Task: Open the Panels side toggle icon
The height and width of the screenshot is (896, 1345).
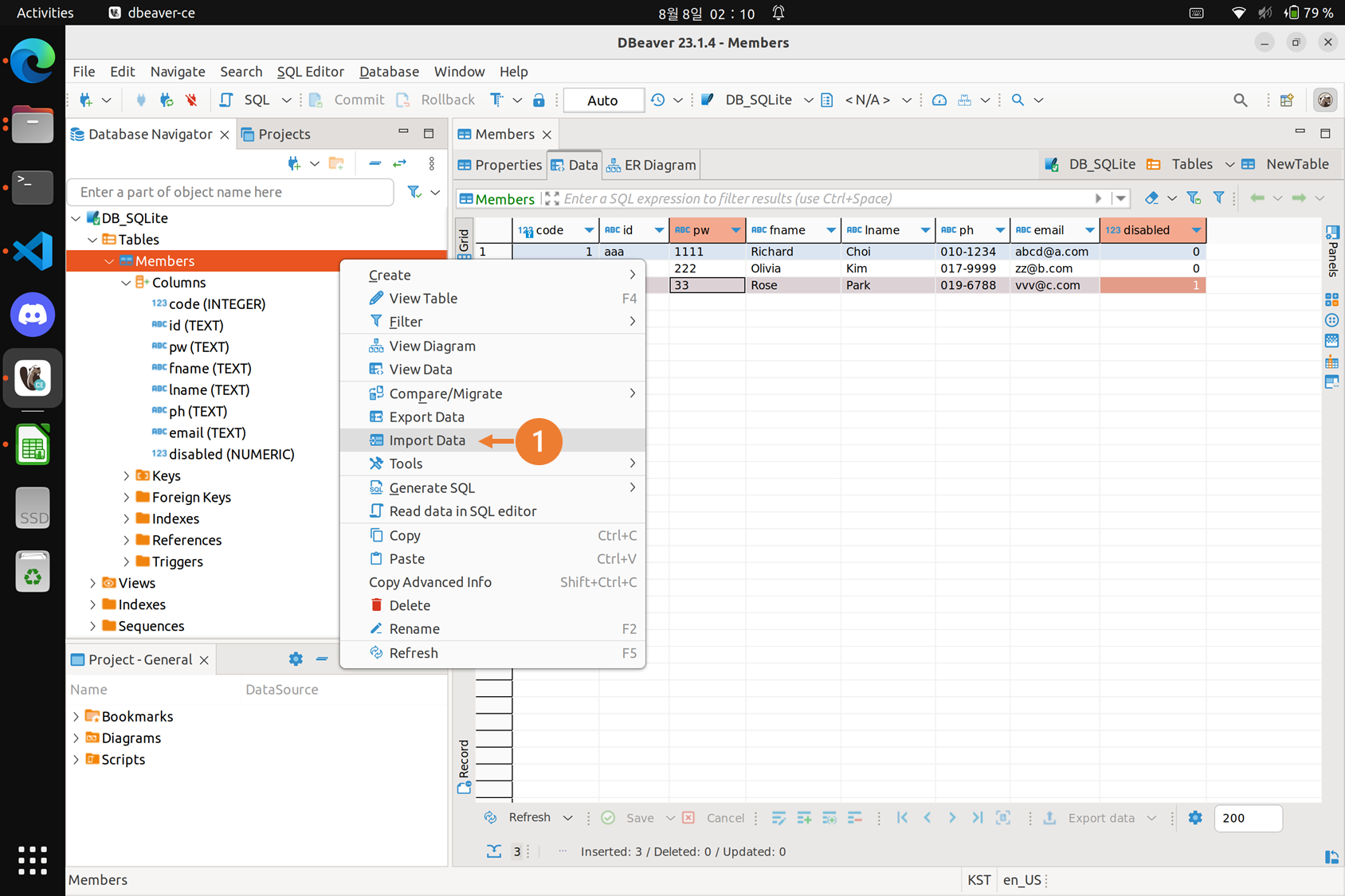Action: (1332, 252)
